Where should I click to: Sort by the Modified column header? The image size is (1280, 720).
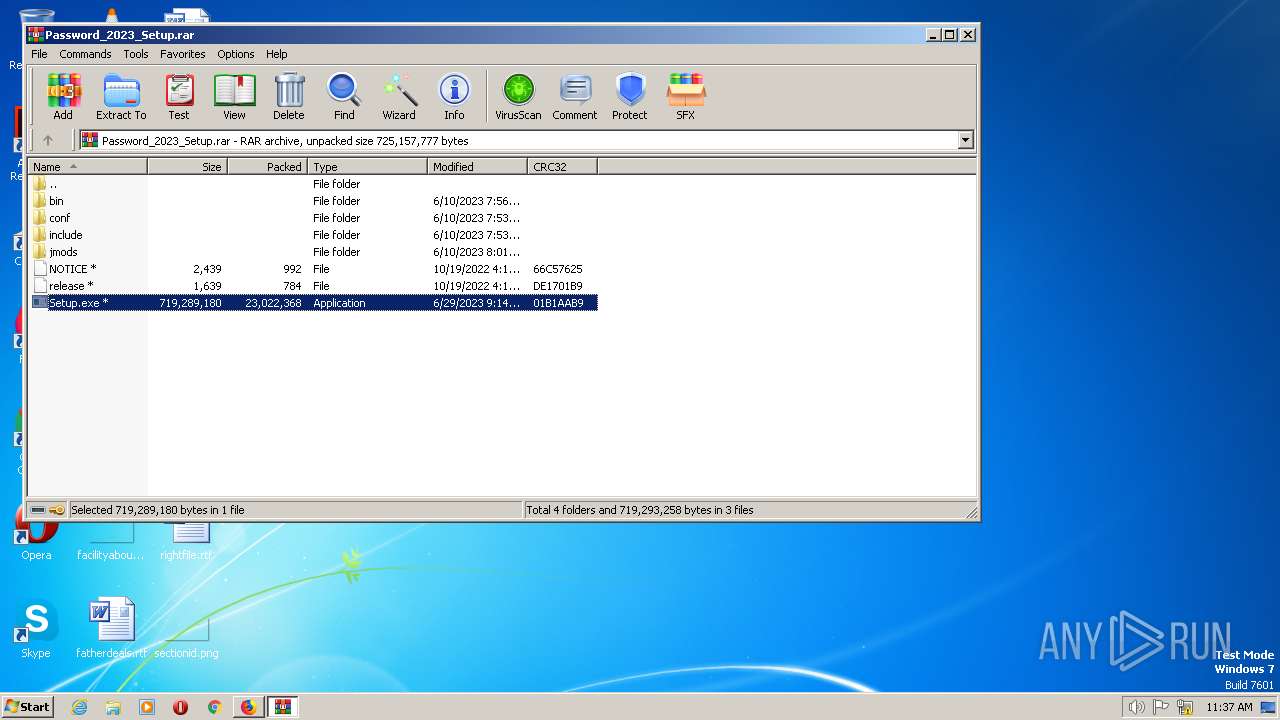pos(478,167)
